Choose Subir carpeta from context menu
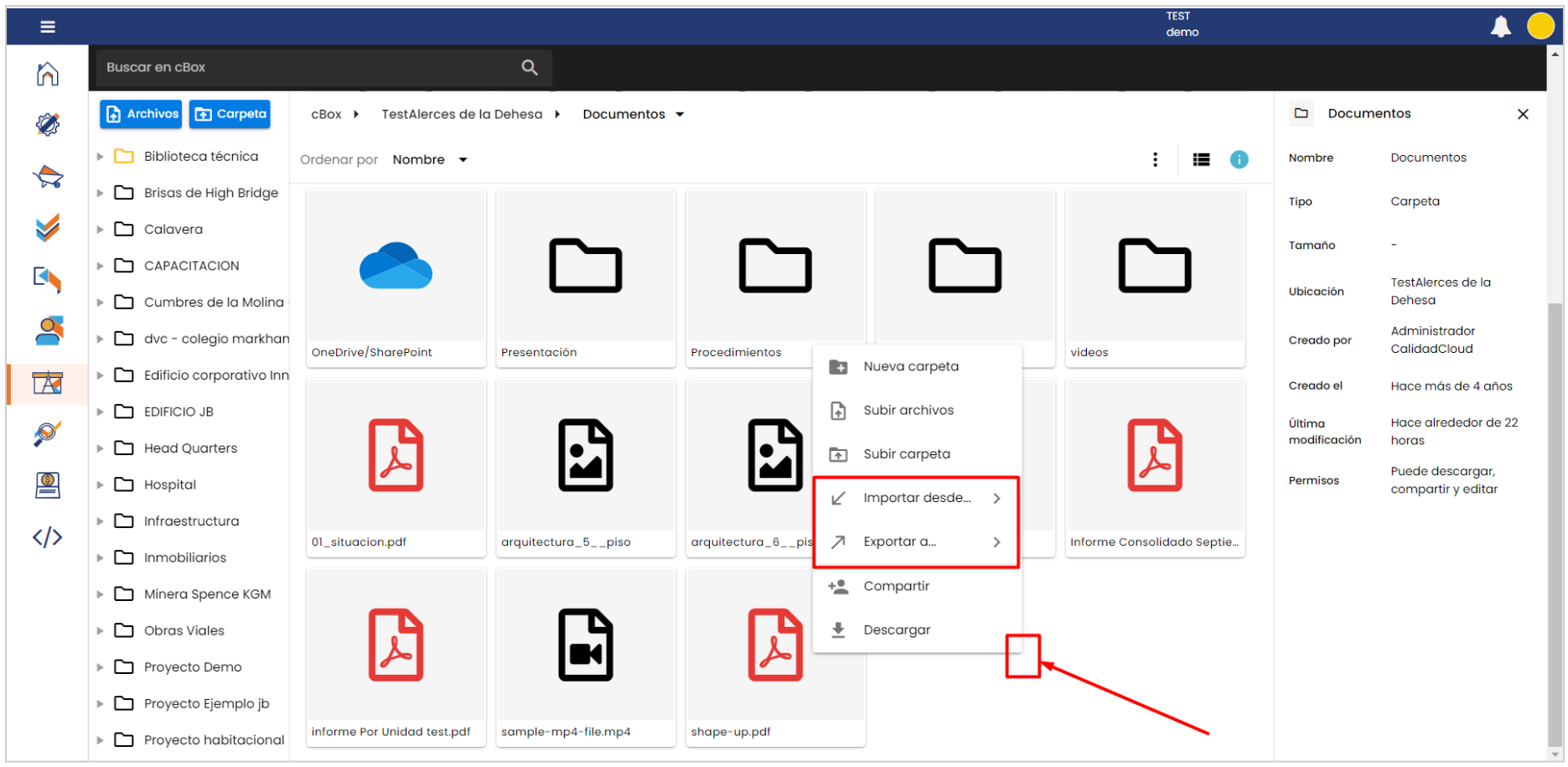The height and width of the screenshot is (767, 1568). coord(917,453)
